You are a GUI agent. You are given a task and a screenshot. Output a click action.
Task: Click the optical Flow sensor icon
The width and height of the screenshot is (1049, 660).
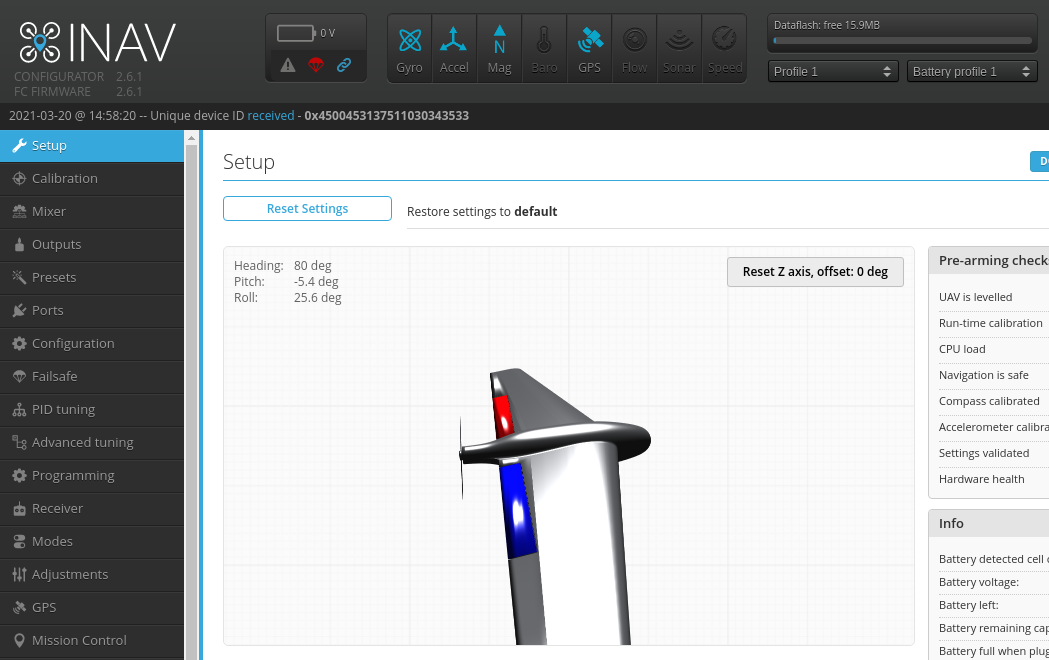(x=634, y=49)
